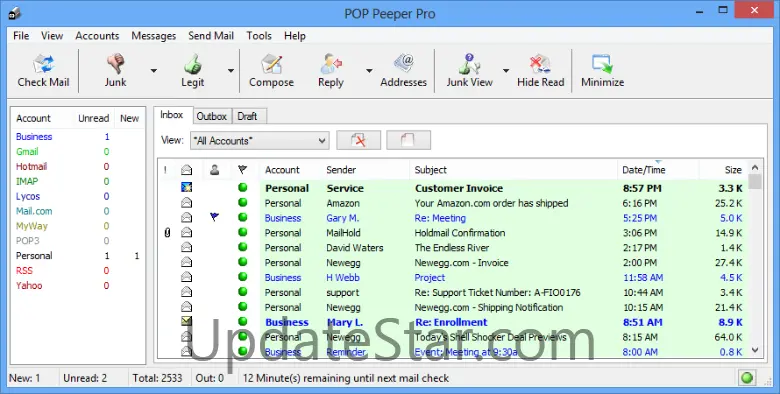The width and height of the screenshot is (780, 394).
Task: Click the Unread header in accounts panel
Action: [94, 118]
